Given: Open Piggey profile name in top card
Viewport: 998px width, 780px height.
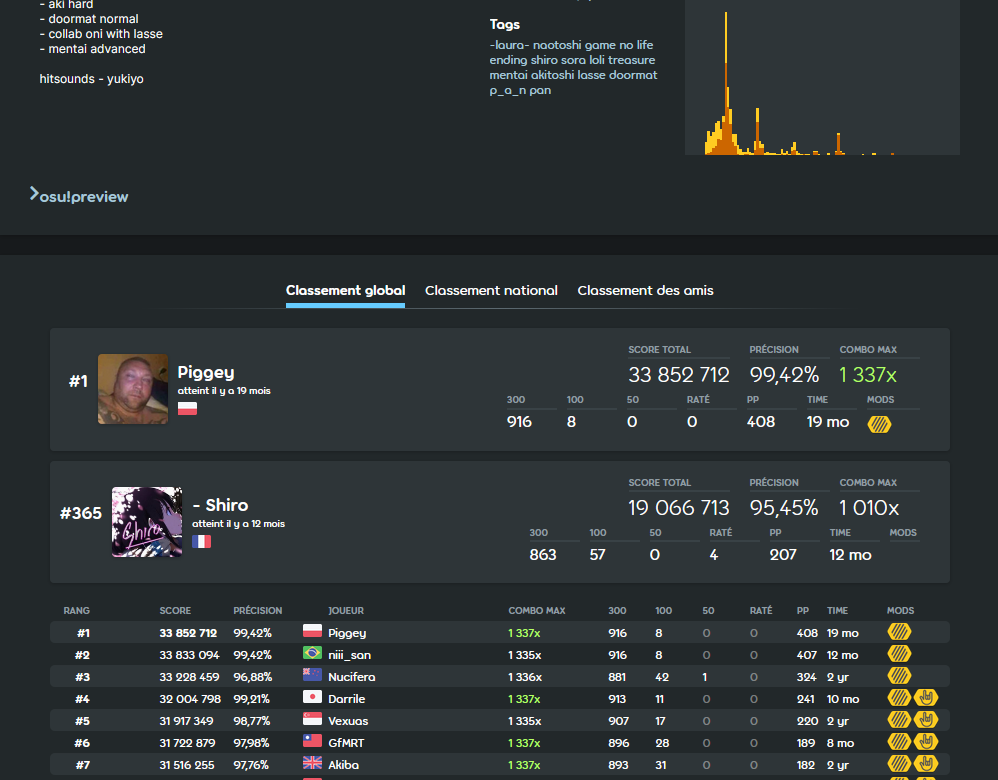Looking at the screenshot, I should (206, 372).
